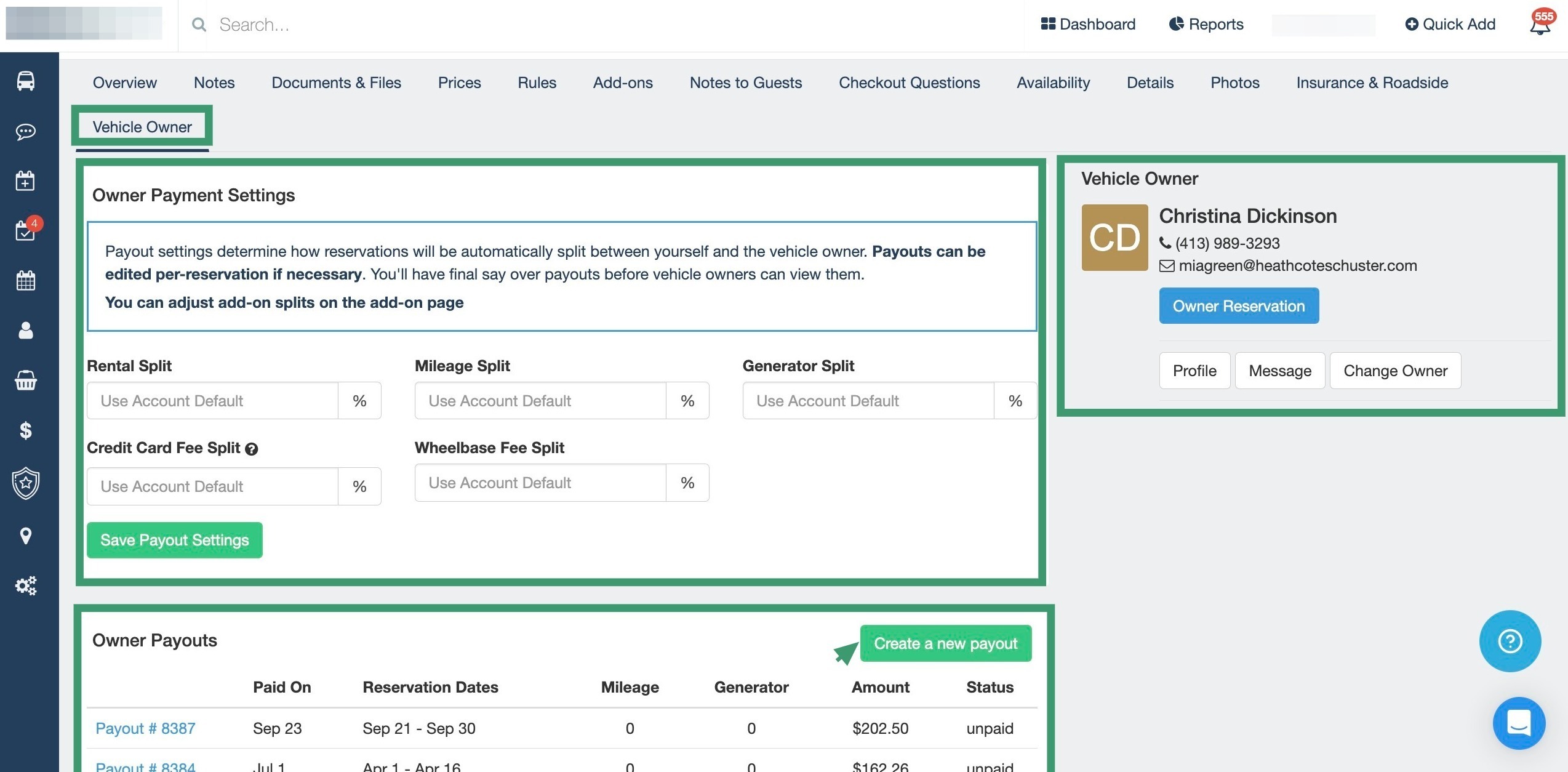Viewport: 1568px width, 772px height.
Task: Open the messages chat bubble icon
Action: [26, 132]
